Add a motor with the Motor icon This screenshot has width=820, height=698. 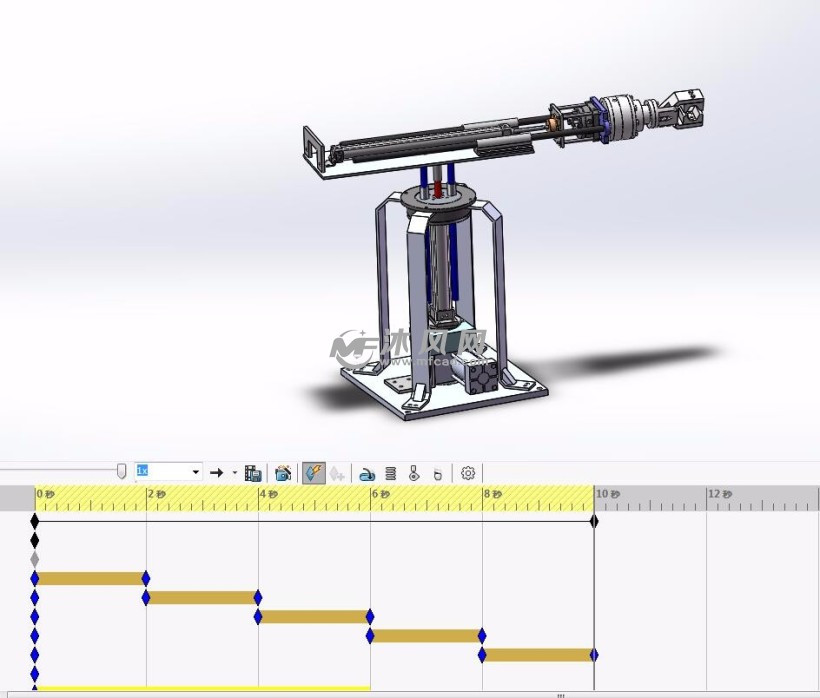[368, 474]
